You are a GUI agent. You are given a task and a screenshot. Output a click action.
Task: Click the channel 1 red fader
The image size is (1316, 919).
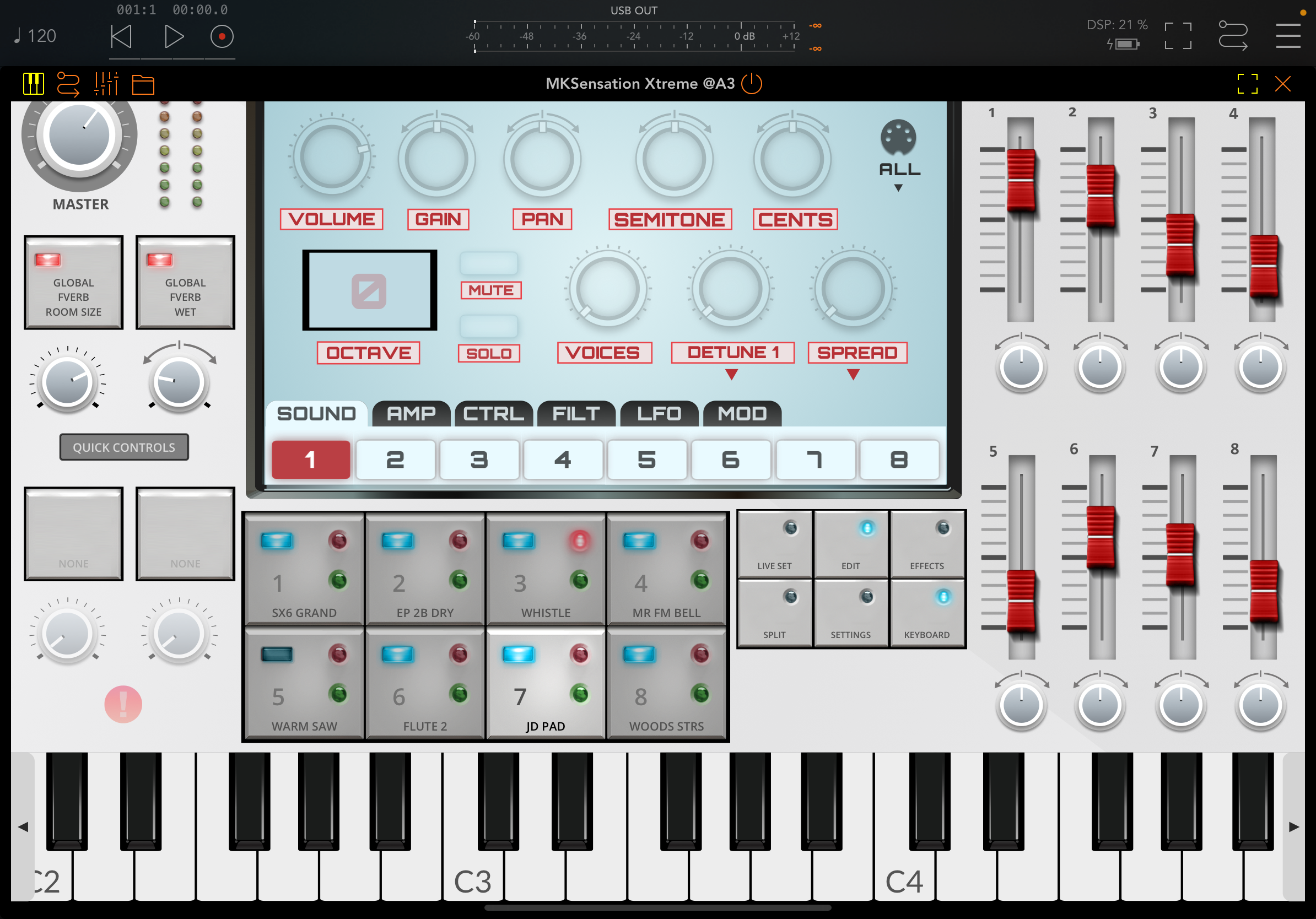(1021, 181)
